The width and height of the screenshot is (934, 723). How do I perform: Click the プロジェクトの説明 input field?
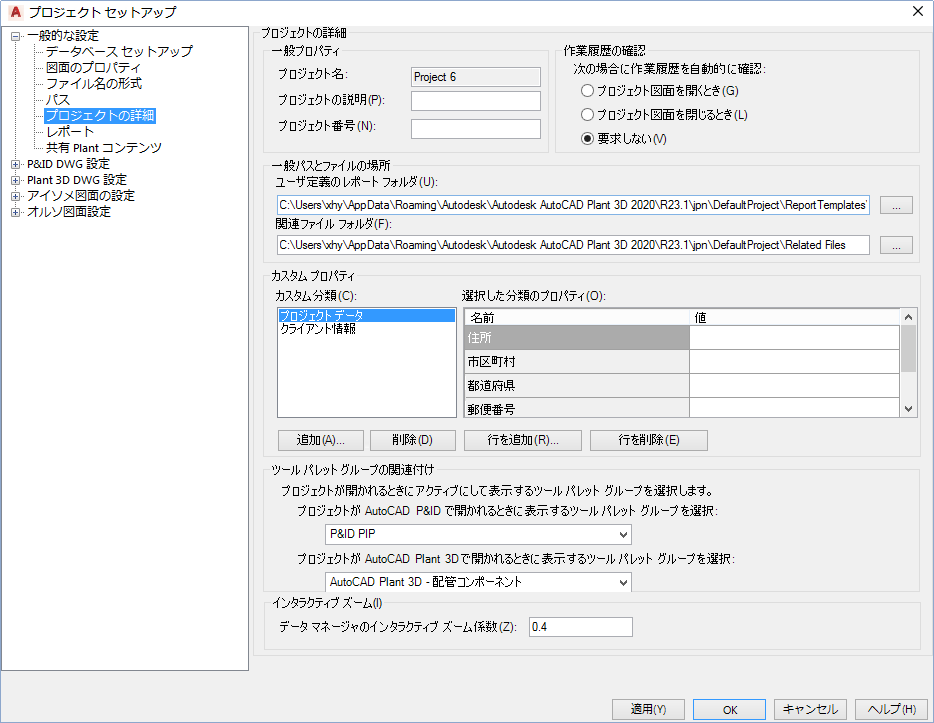pos(476,101)
